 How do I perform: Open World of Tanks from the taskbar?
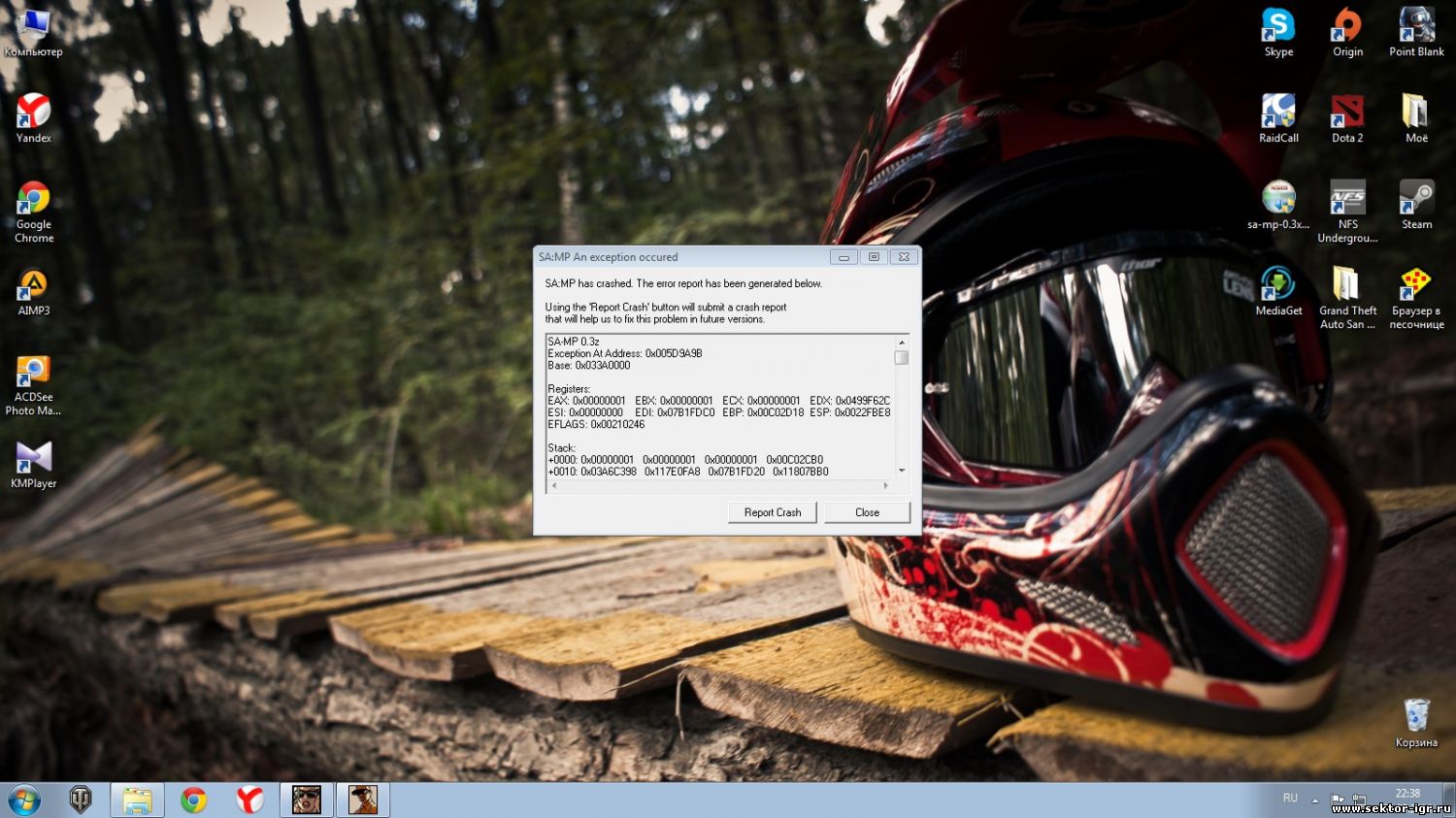[x=81, y=800]
